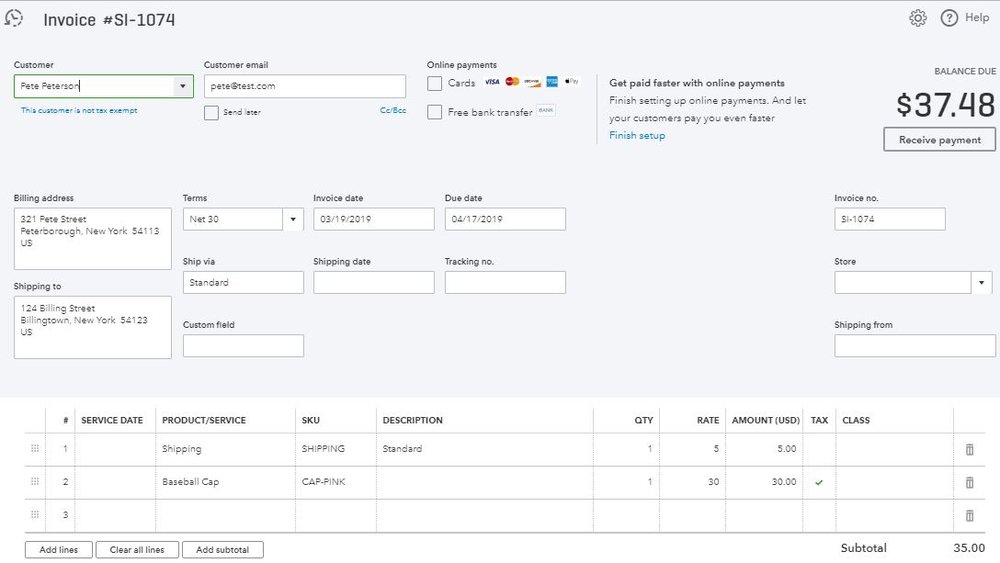Screen dimensions: 1000x563
Task: Expand the Customer dropdown arrow
Action: tap(182, 87)
